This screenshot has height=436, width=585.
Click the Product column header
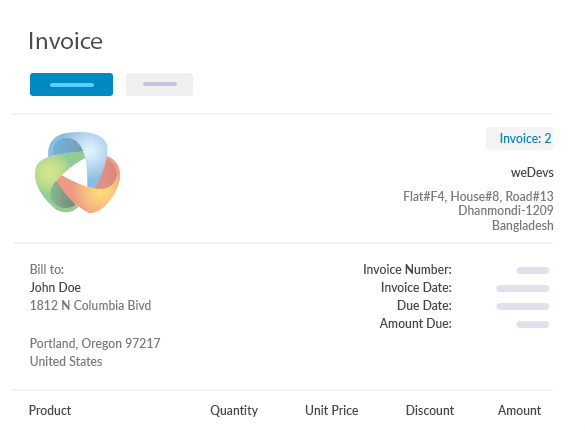point(50,411)
